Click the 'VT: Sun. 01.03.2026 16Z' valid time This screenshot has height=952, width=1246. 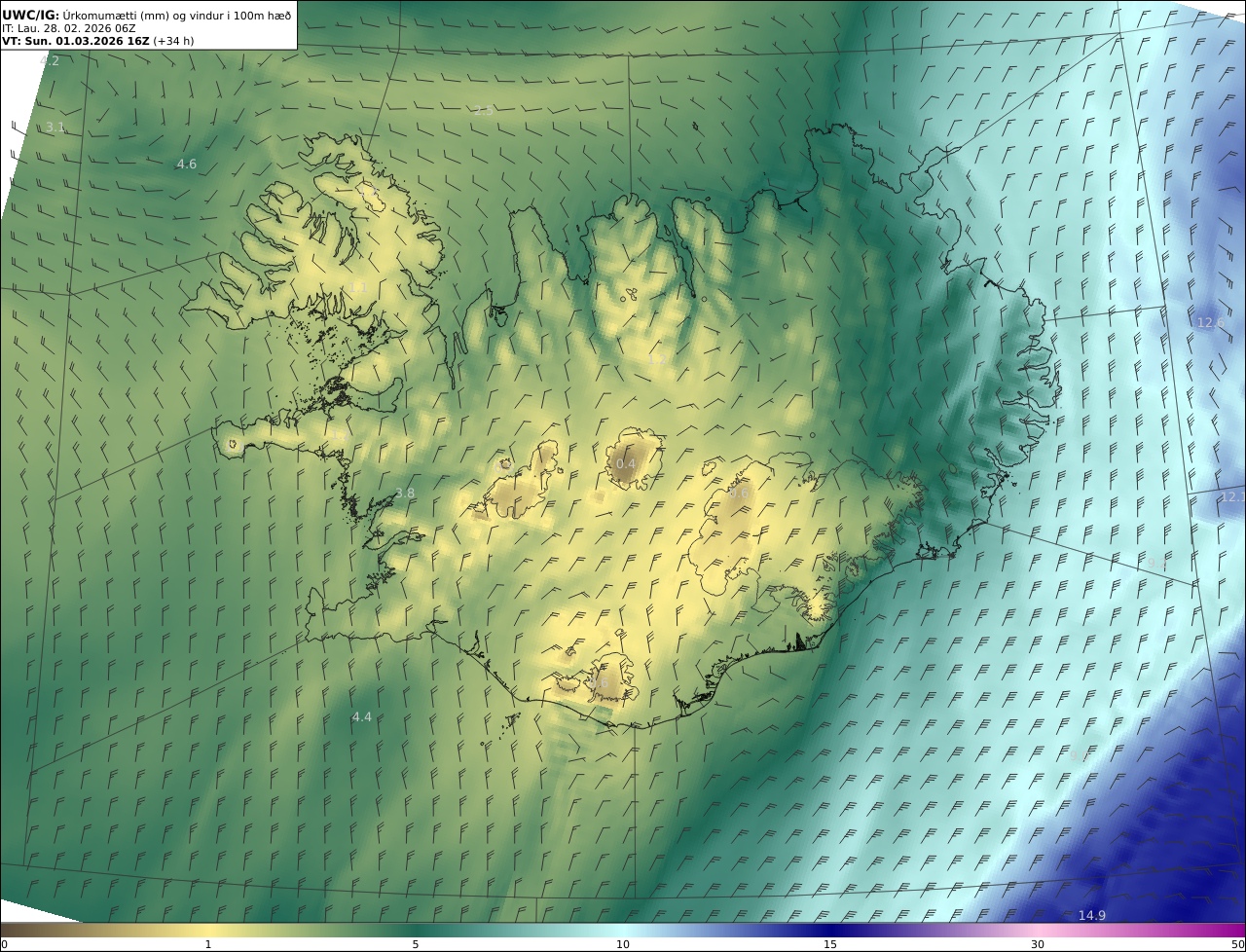pyautogui.click(x=75, y=41)
